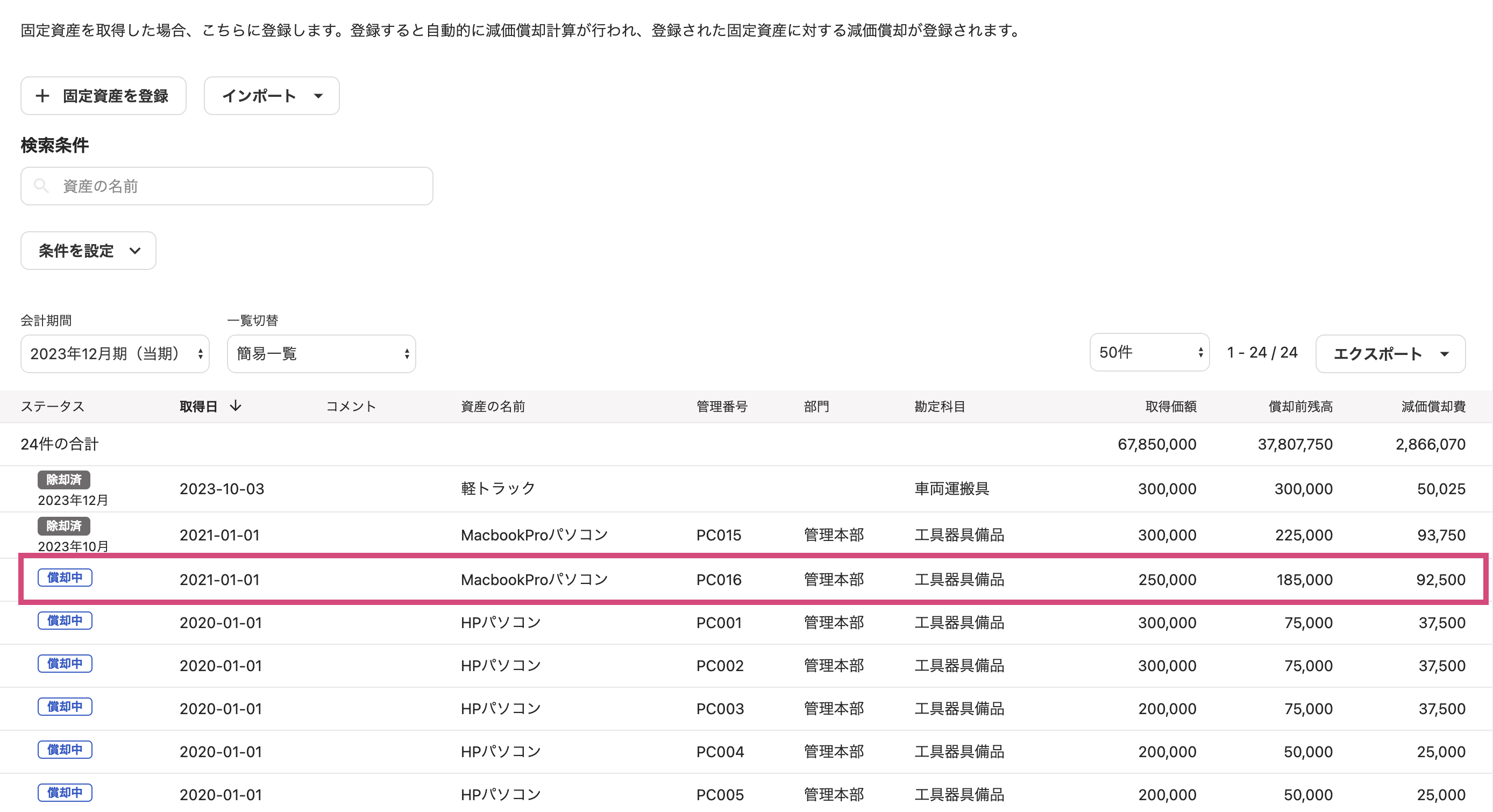Click the 除却済 badge on 軽トラック row
The image size is (1493, 812).
click(64, 479)
